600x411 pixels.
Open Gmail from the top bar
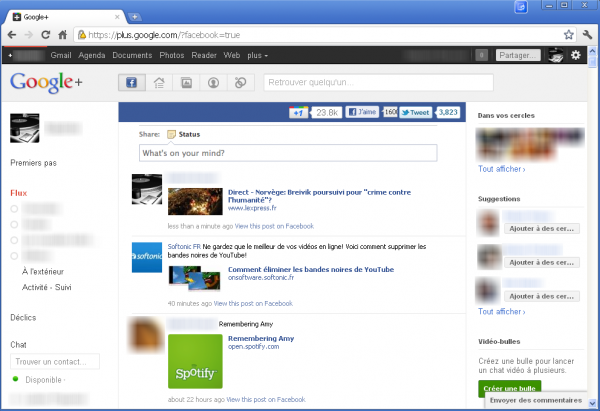tap(61, 55)
